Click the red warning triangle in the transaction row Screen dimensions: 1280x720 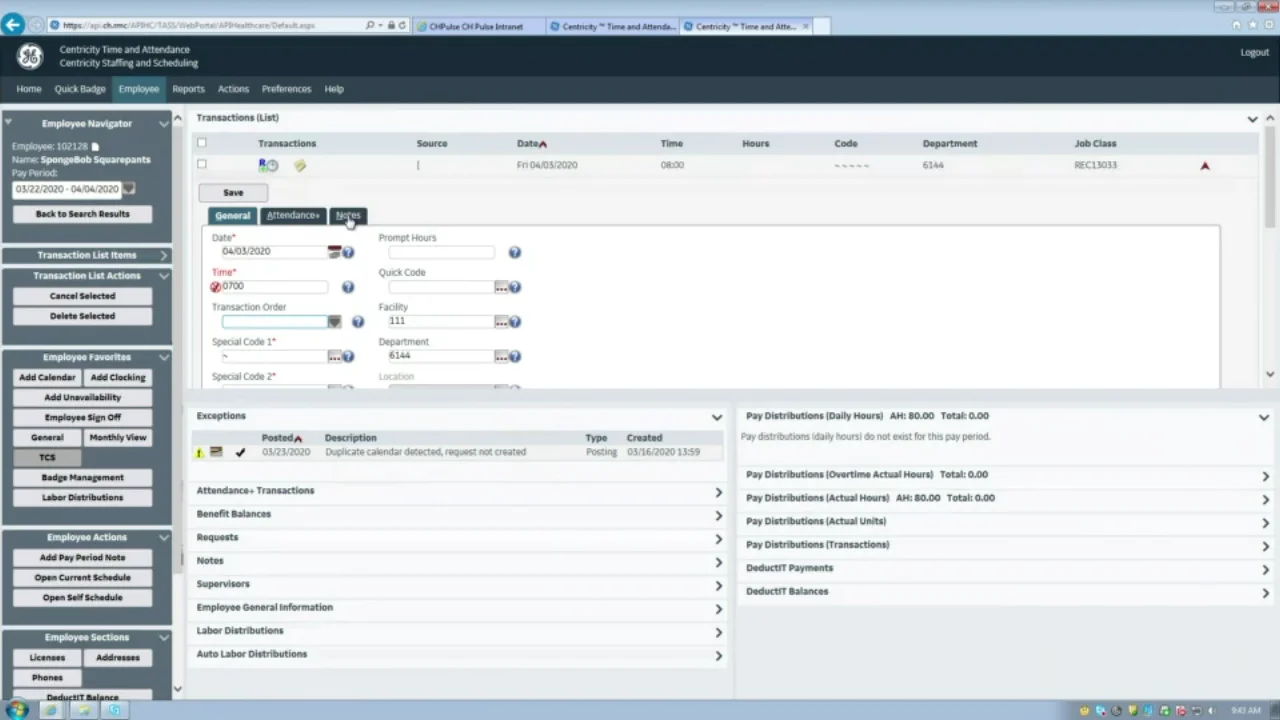click(1205, 166)
